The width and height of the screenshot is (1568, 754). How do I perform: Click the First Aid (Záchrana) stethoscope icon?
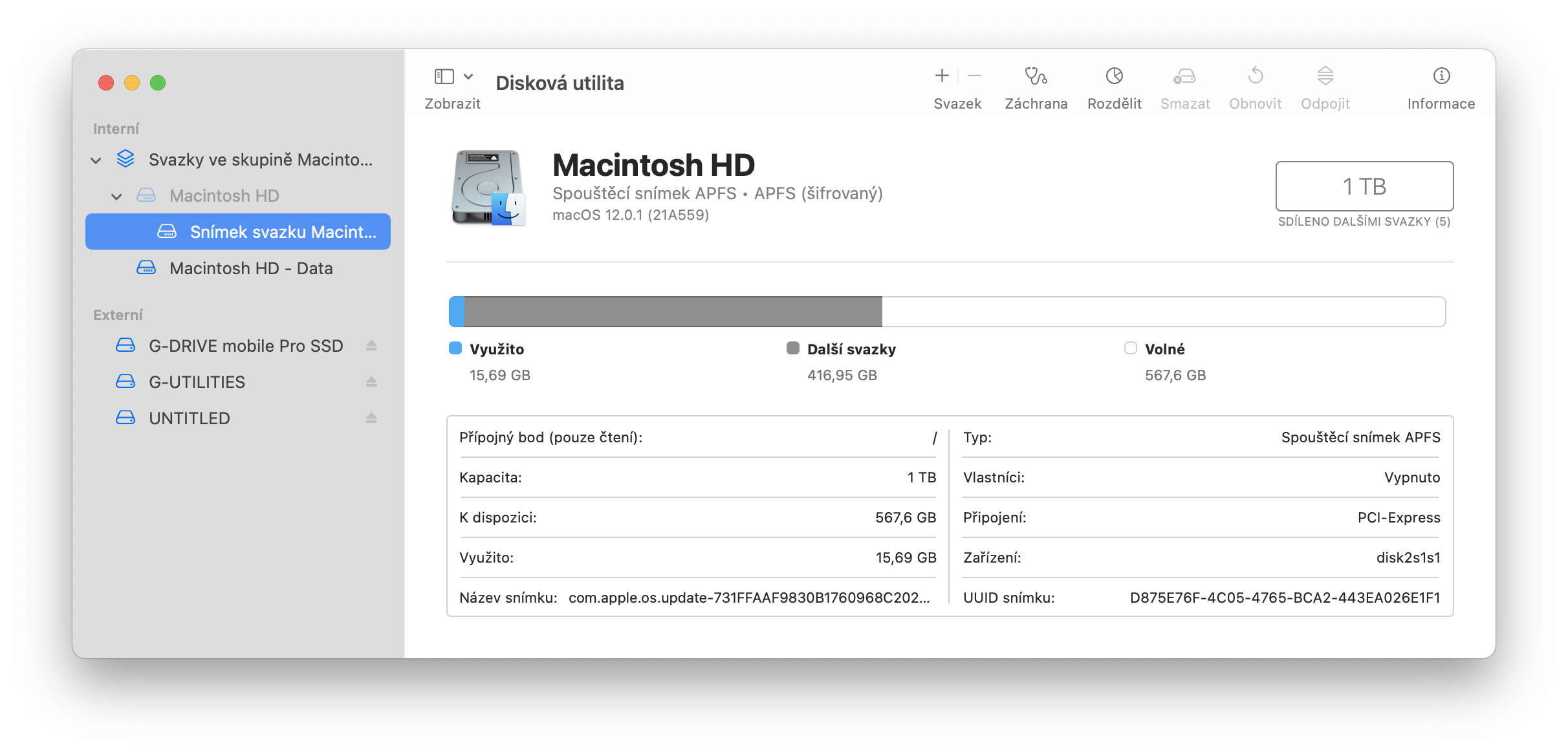pos(1036,76)
